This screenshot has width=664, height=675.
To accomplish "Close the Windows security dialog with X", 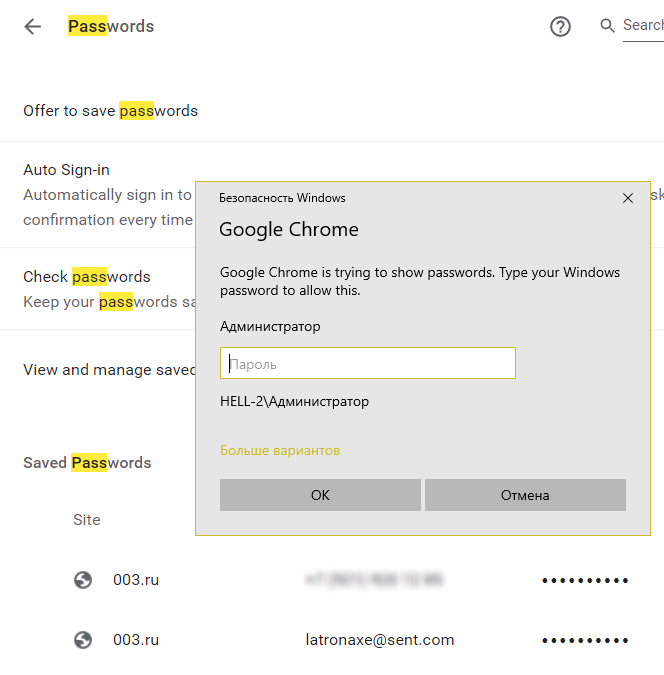I will [628, 198].
